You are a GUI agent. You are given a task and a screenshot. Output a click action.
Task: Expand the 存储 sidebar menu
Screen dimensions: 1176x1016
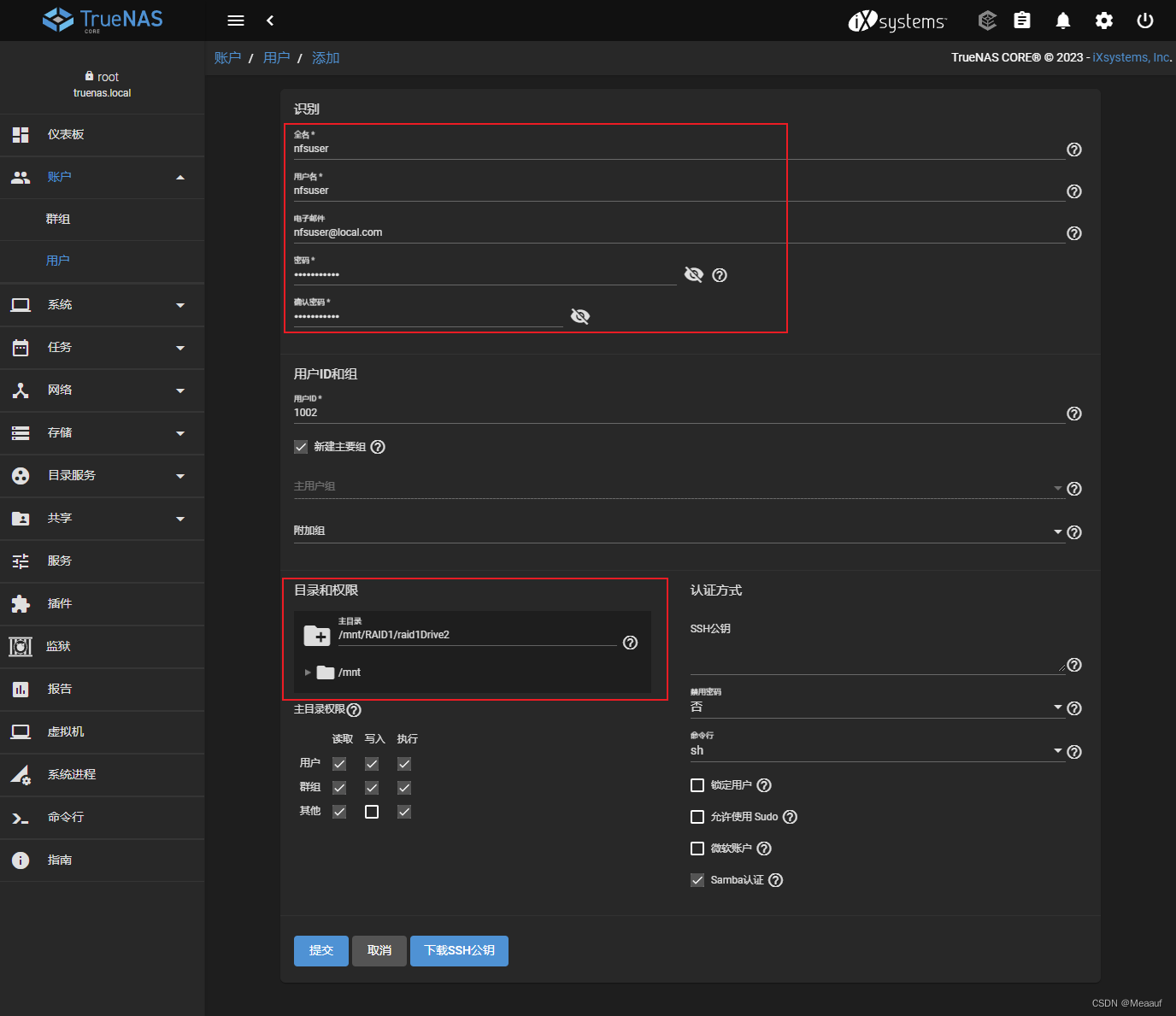tap(103, 433)
